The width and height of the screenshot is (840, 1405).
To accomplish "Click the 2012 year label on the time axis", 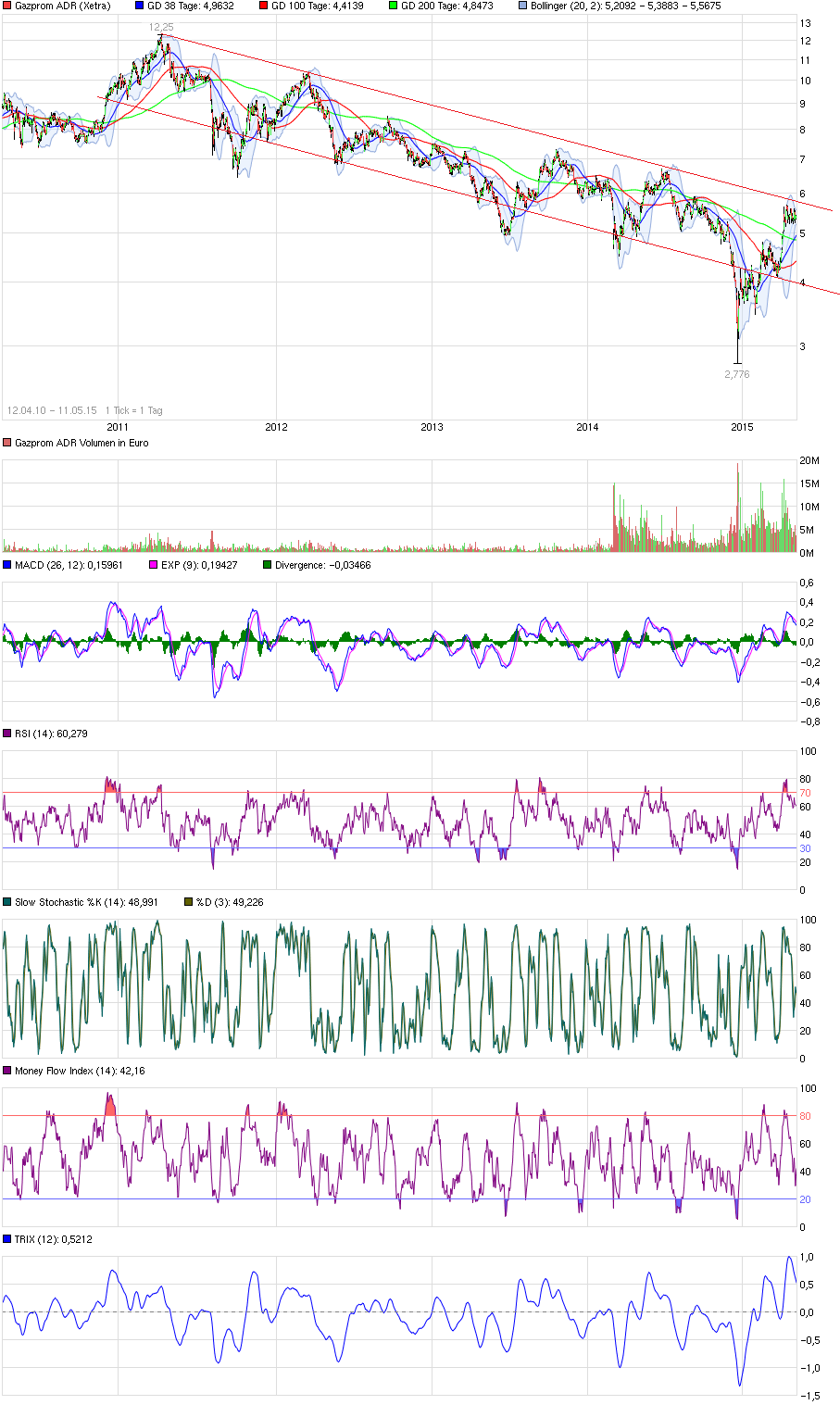I will [x=276, y=427].
